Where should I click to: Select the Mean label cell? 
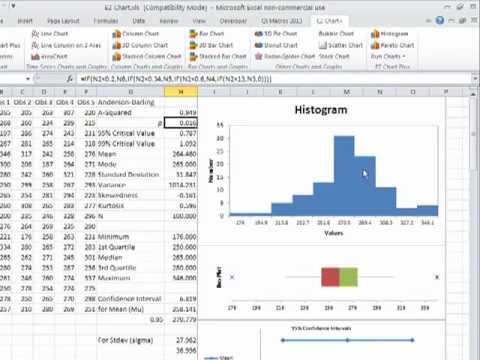coord(131,154)
